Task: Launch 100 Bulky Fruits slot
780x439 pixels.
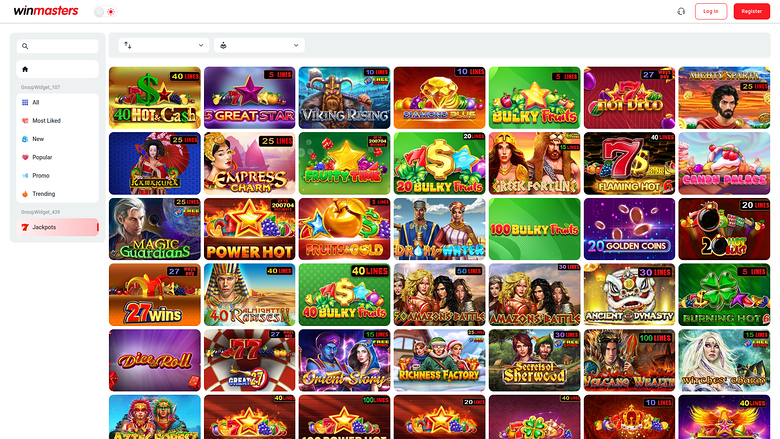Action: 534,229
